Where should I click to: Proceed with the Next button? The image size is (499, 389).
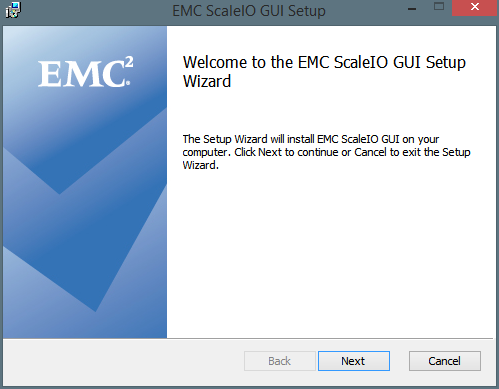pos(354,361)
